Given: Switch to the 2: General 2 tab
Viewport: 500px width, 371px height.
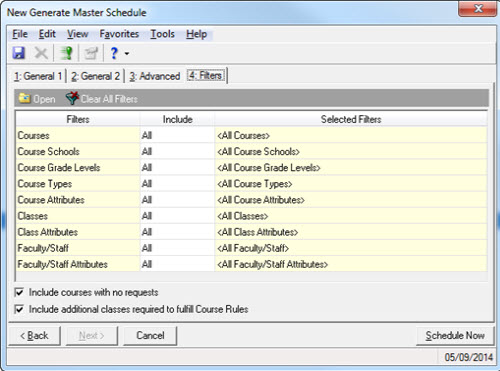Looking at the screenshot, I should [x=95, y=76].
